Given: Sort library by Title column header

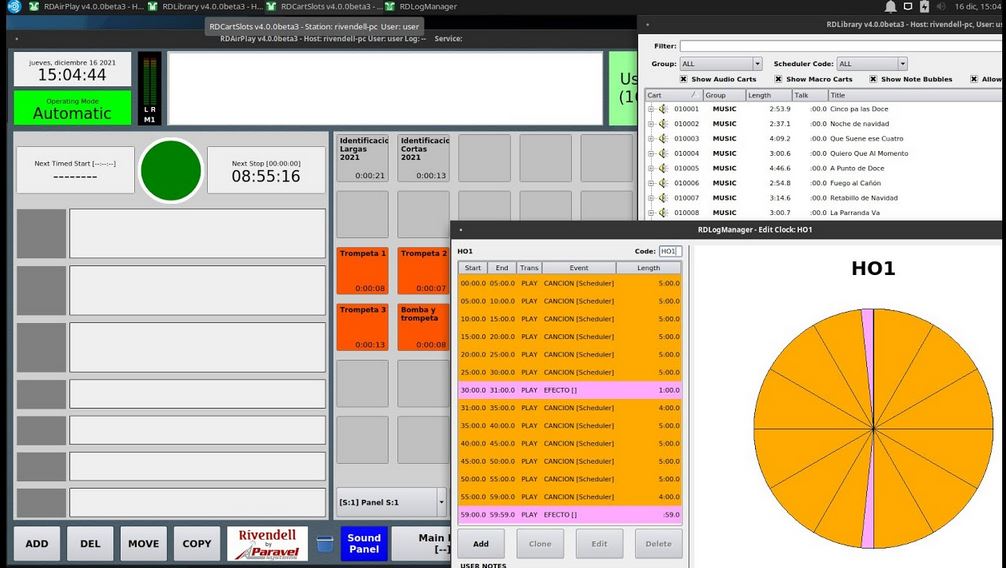Looking at the screenshot, I should [914, 95].
